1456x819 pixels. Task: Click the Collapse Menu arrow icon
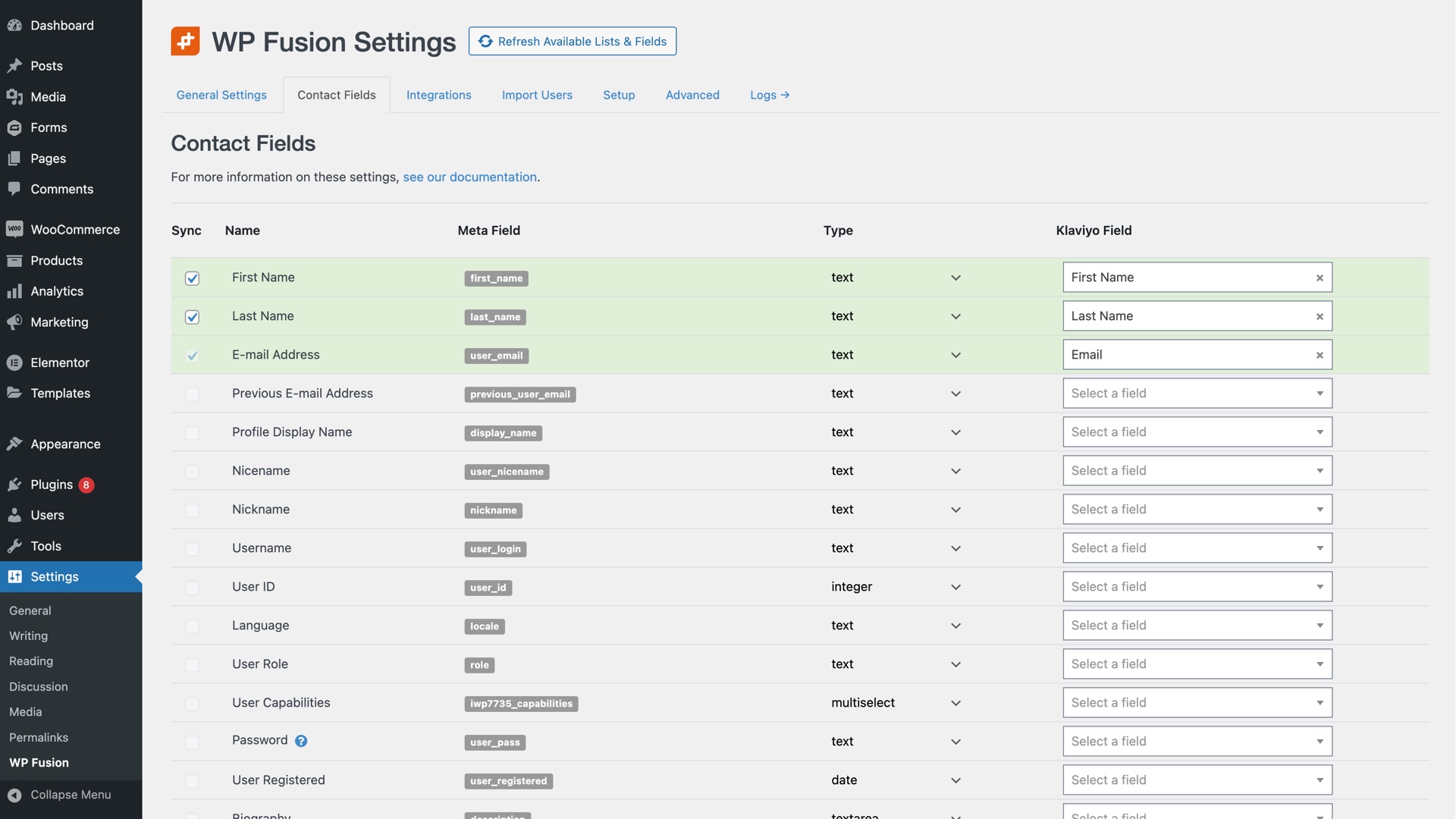(x=14, y=795)
